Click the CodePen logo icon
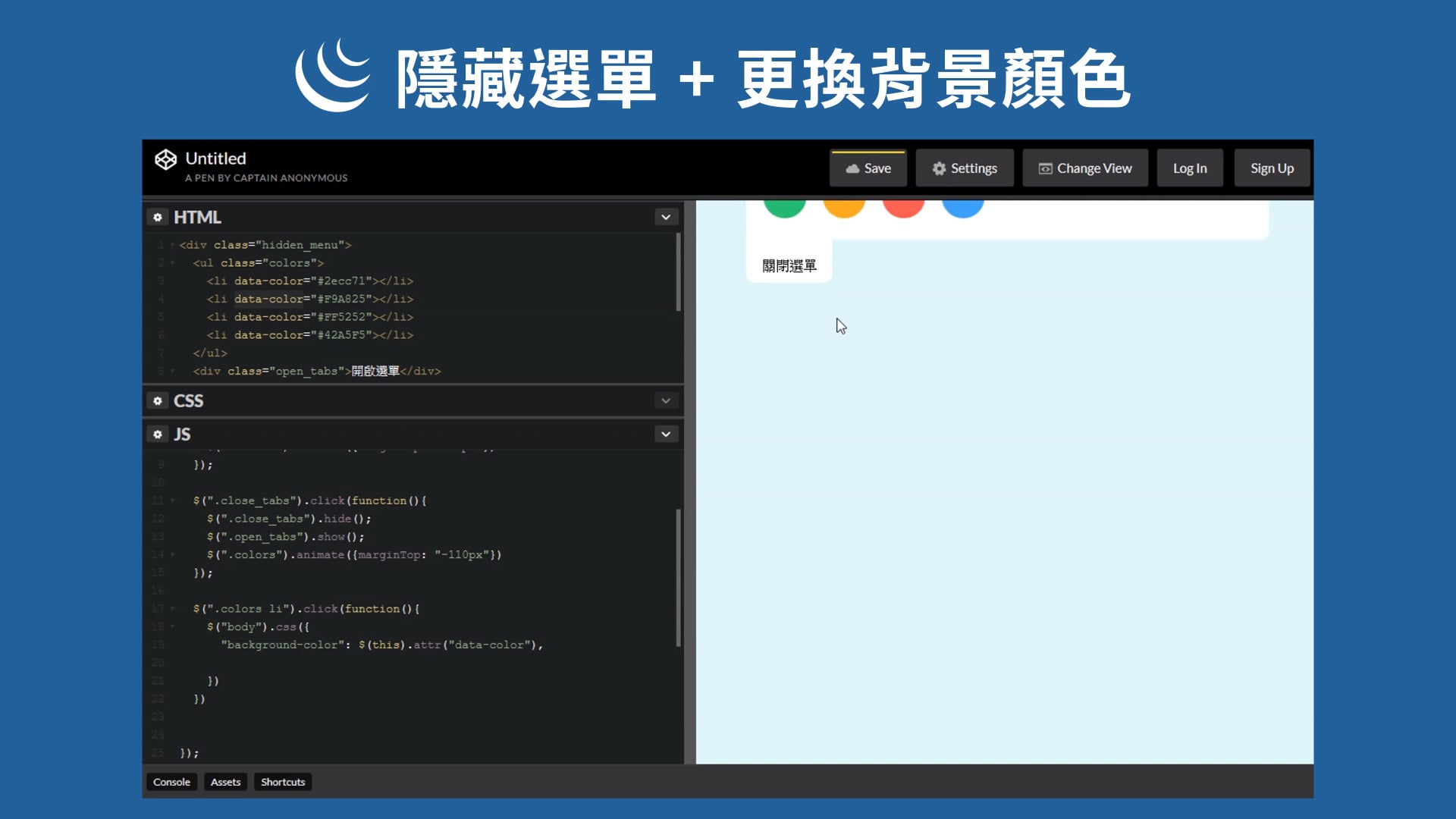 [x=165, y=159]
